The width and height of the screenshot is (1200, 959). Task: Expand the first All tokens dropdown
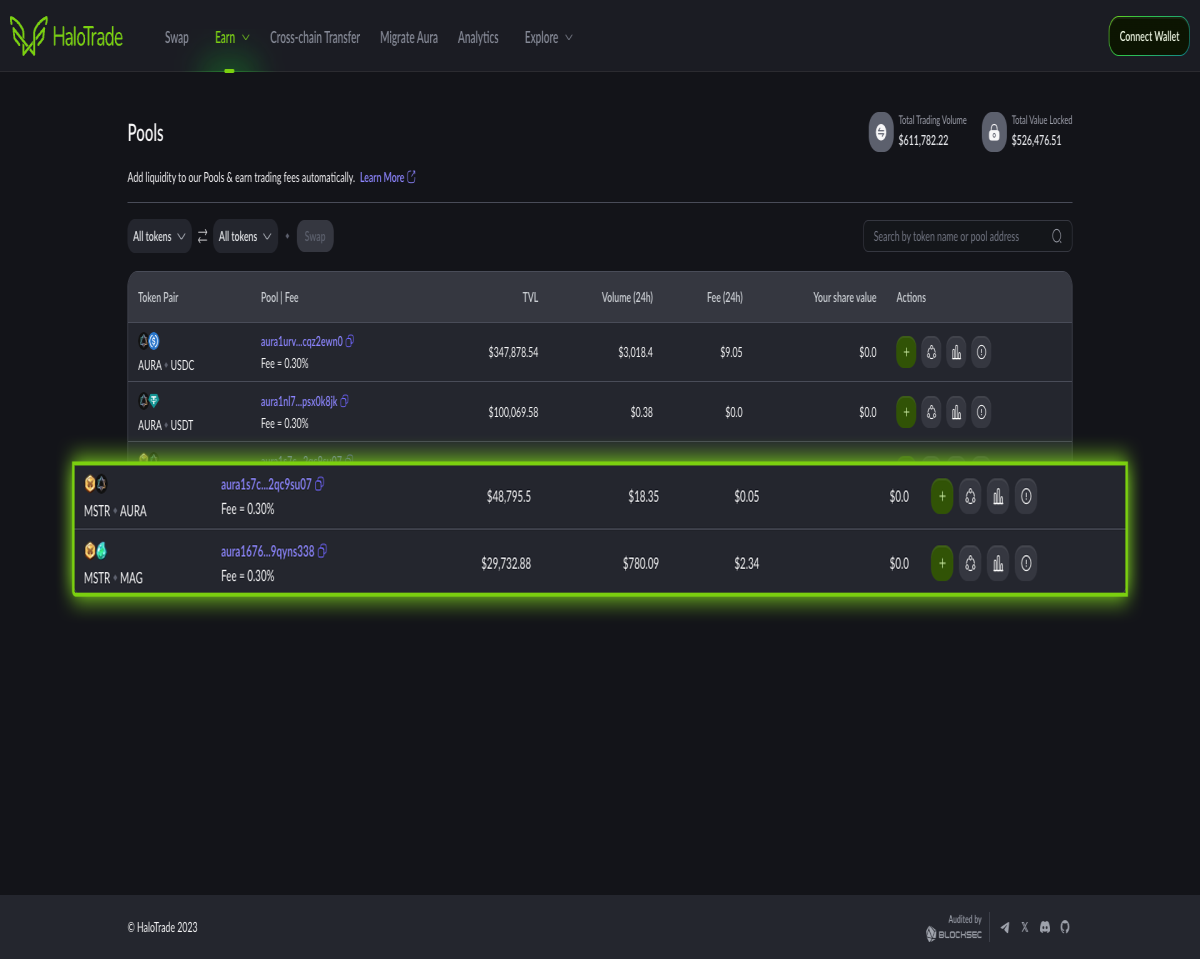click(x=159, y=237)
